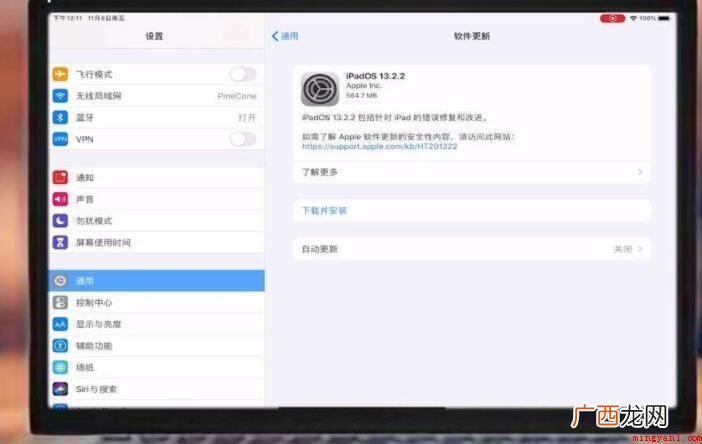Tap the Airplane Mode (飞行模式) icon
Screen dimensions: 702x444
[x=60, y=74]
